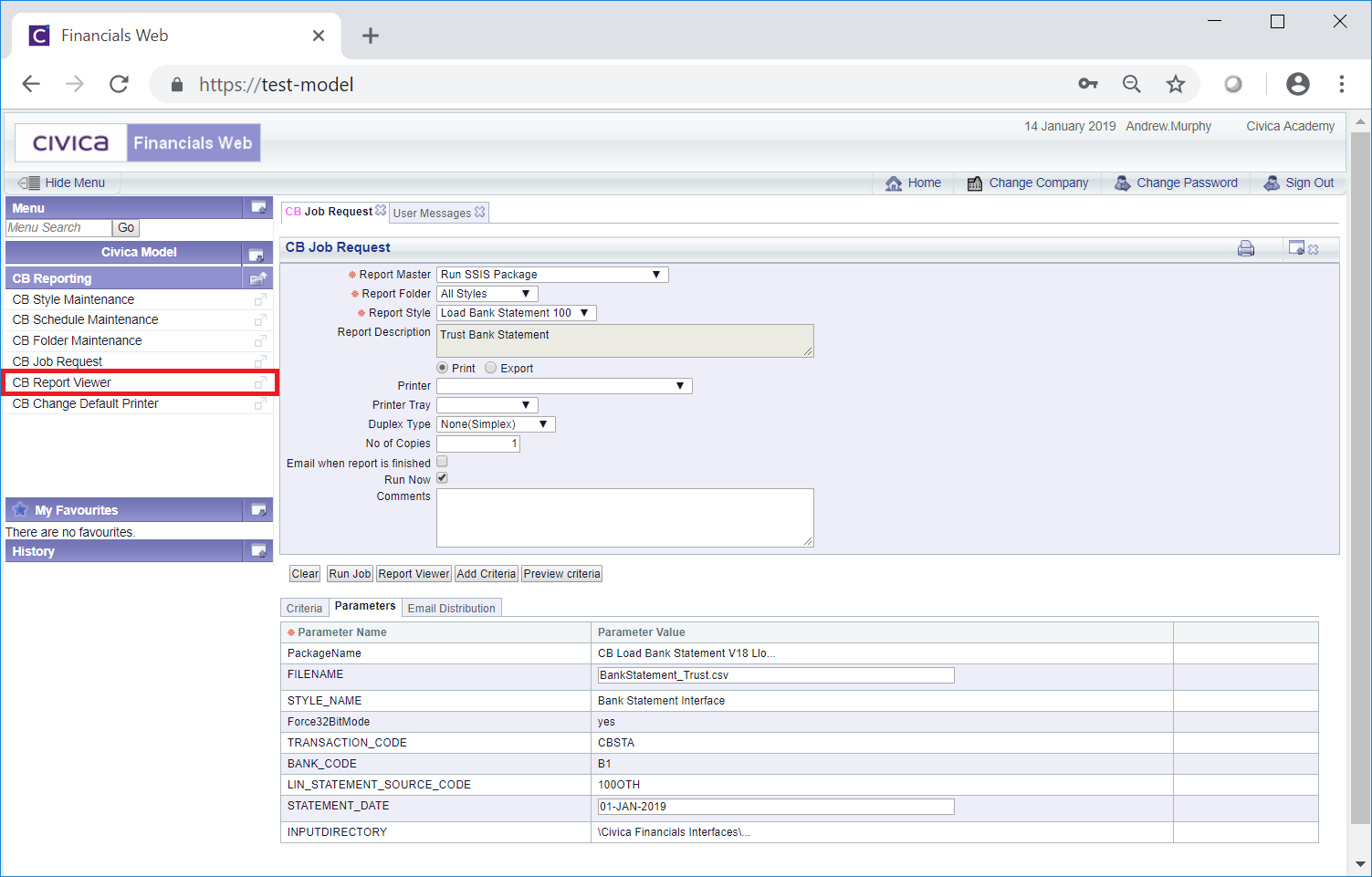
Task: Click the Change Password link
Action: point(1176,183)
